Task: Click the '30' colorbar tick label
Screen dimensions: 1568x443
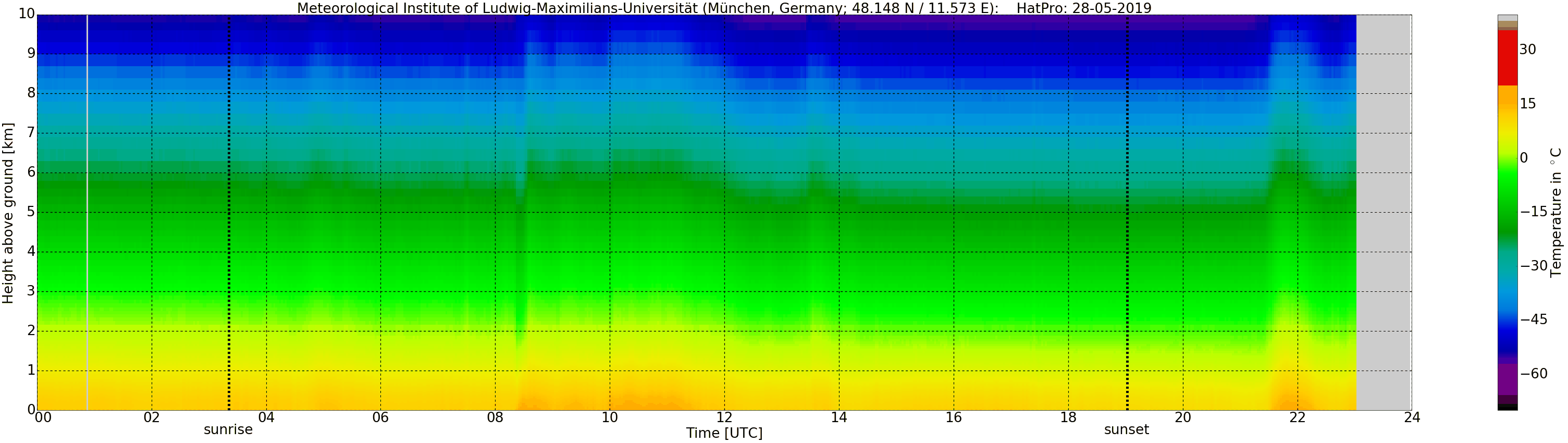Action: 1528,50
